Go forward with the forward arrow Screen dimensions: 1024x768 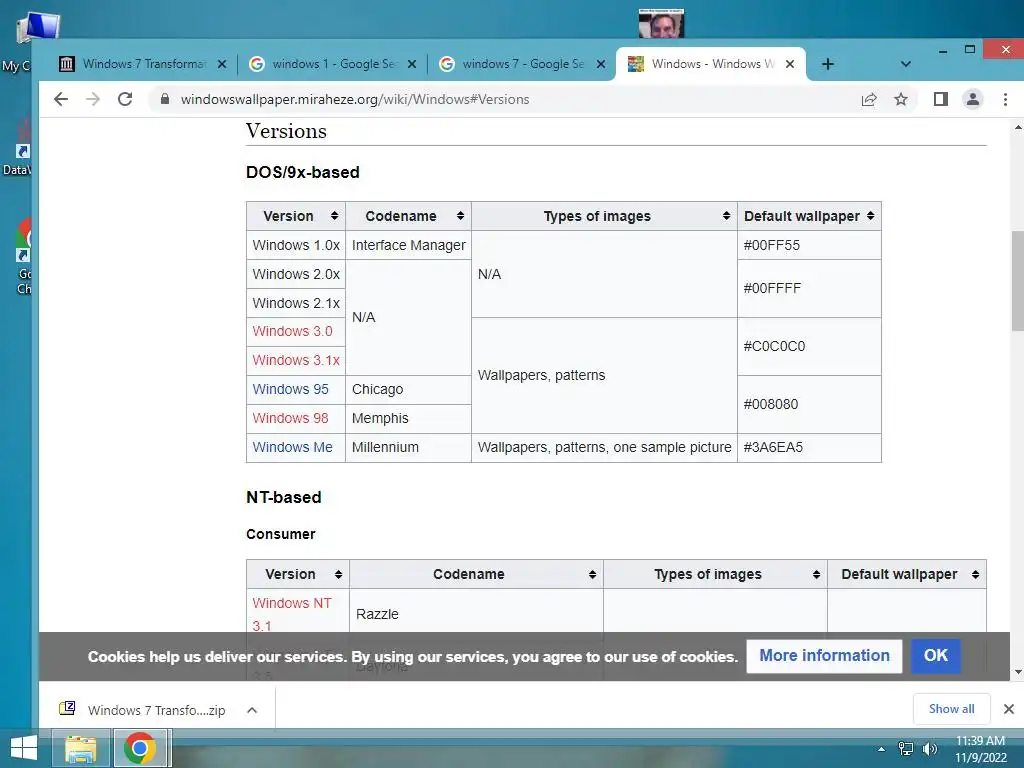point(93,99)
